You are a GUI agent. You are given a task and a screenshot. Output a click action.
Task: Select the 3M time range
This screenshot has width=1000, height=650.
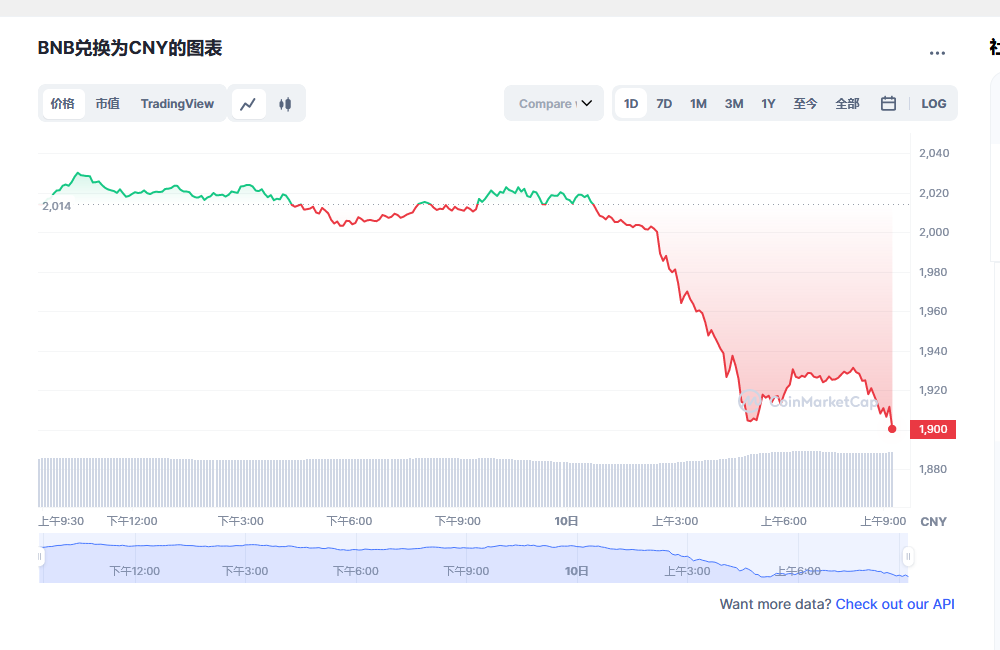pos(734,104)
